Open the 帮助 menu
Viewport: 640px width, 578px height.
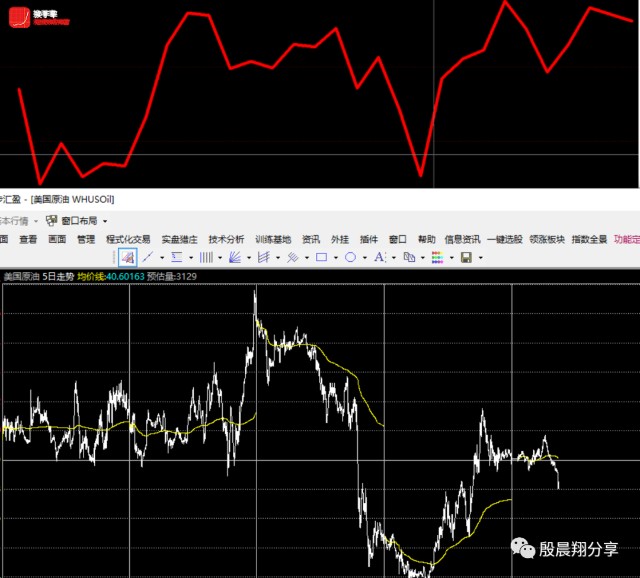tap(427, 239)
